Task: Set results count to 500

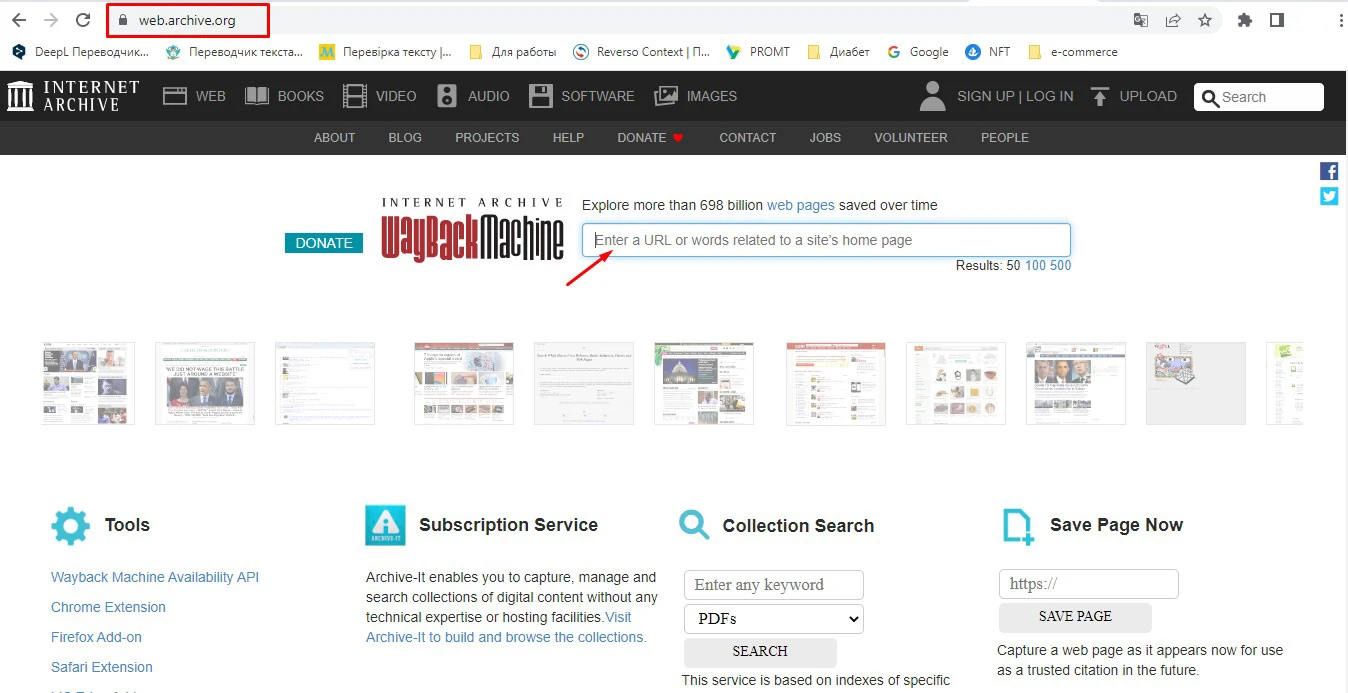Action: point(1060,266)
